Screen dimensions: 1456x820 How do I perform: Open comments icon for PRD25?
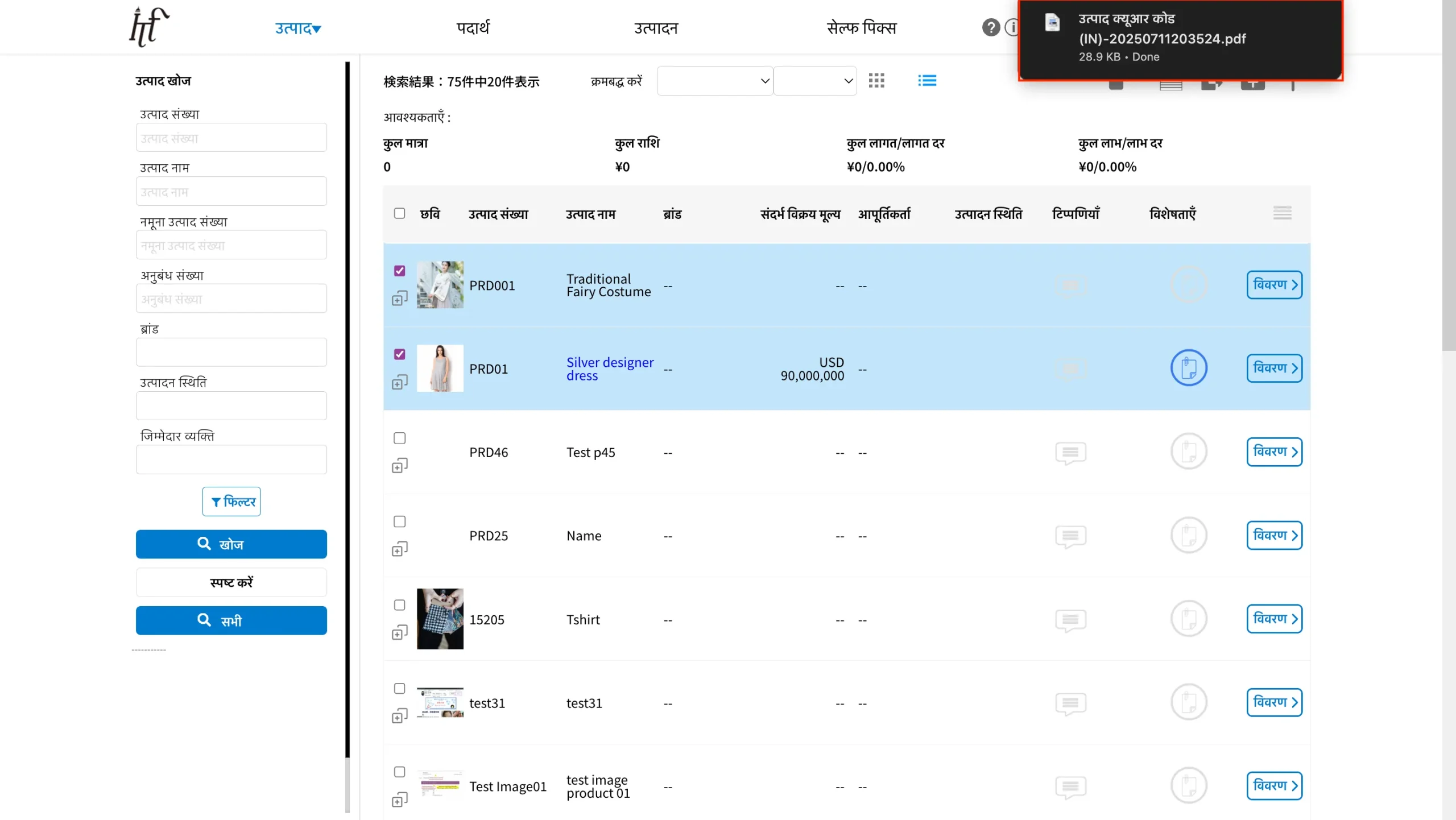click(1070, 537)
